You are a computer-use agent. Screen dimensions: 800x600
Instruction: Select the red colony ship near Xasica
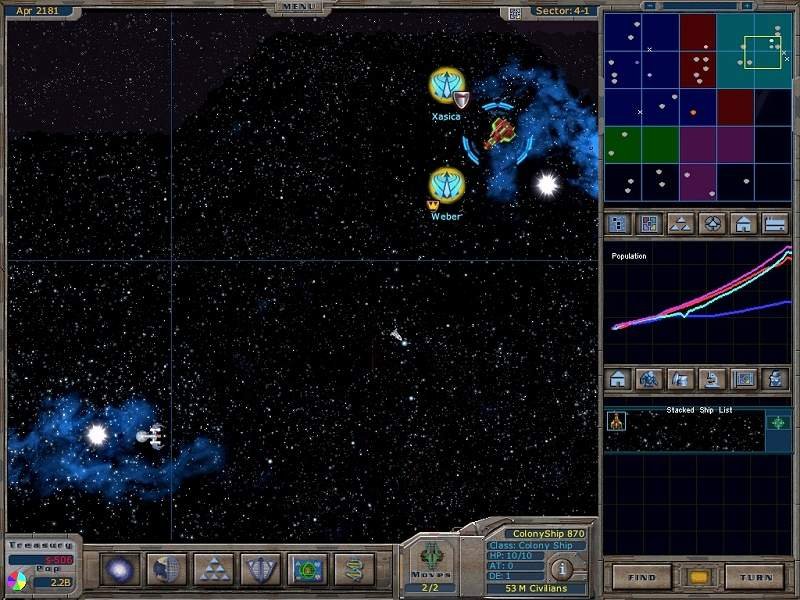coord(499,134)
